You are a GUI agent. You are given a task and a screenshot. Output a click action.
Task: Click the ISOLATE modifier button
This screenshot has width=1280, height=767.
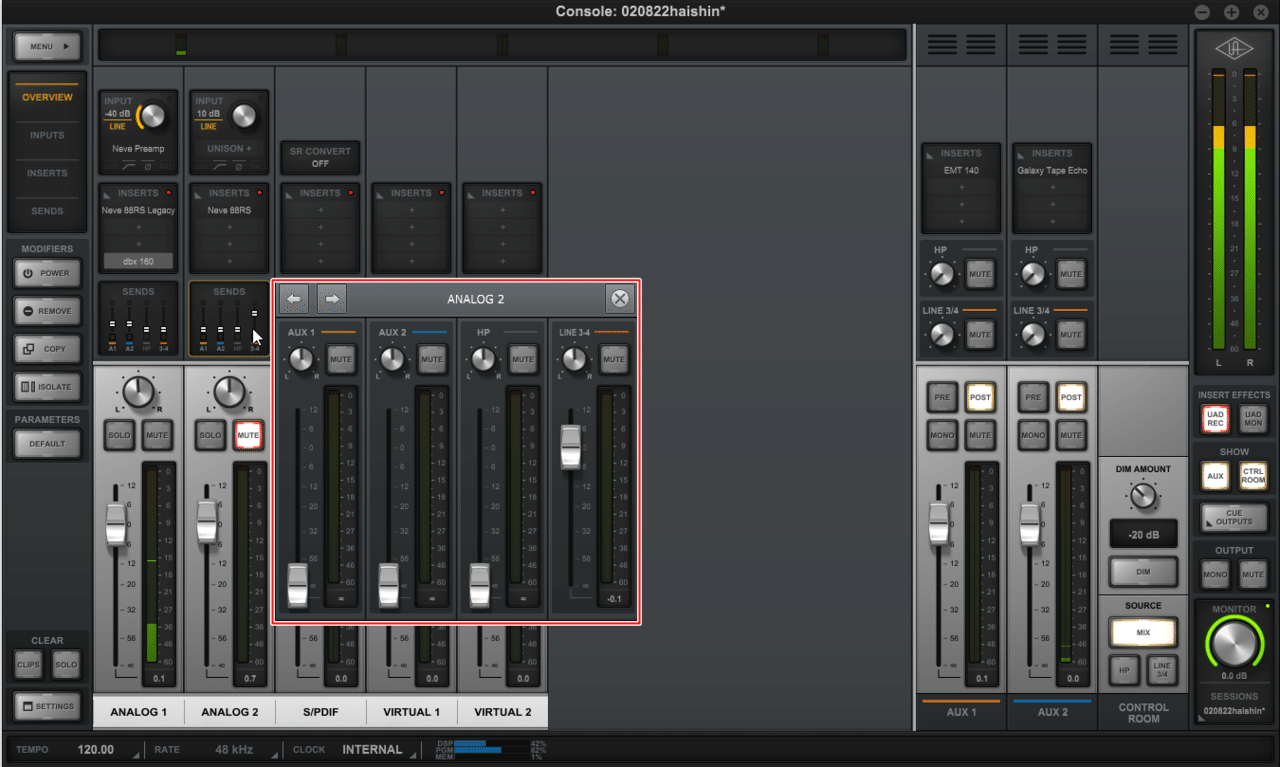pyautogui.click(x=47, y=387)
